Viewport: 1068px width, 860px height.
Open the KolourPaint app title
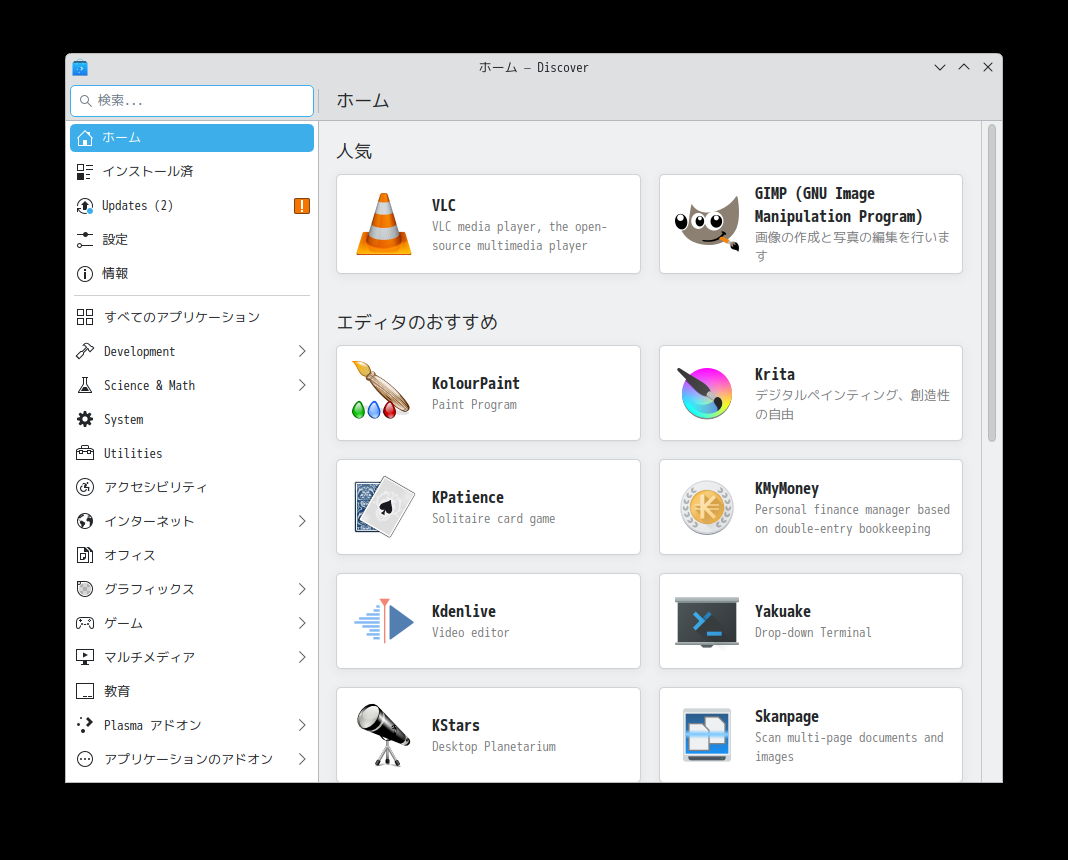coord(475,383)
